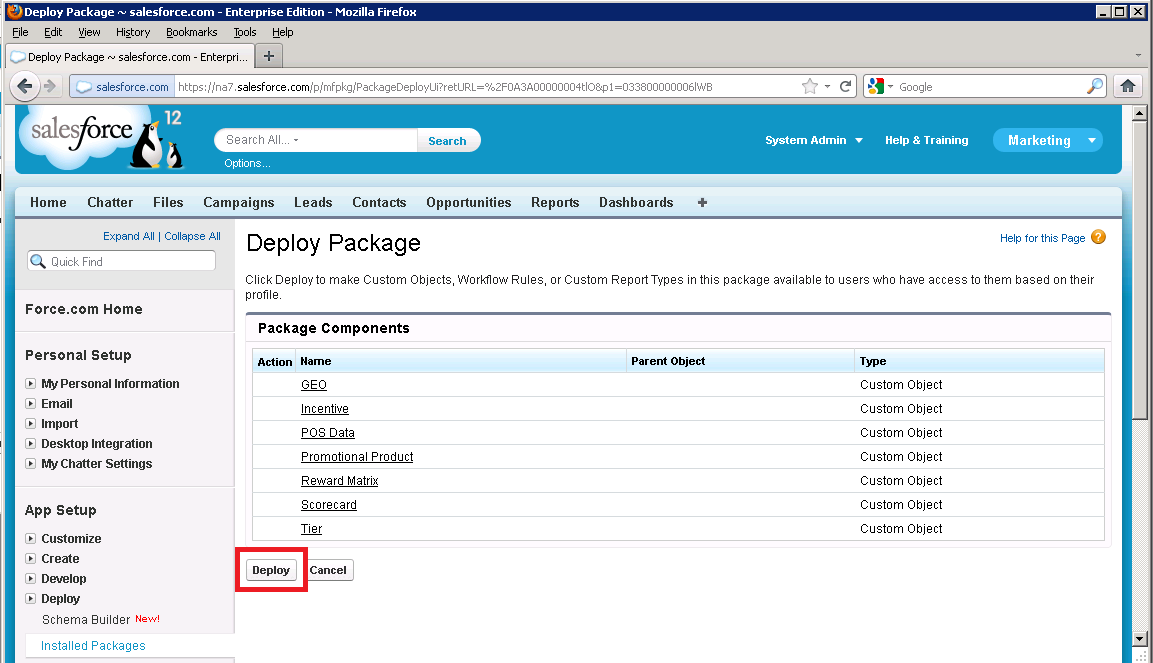The height and width of the screenshot is (663, 1153).
Task: Reload the page using the refresh icon
Action: 845,87
